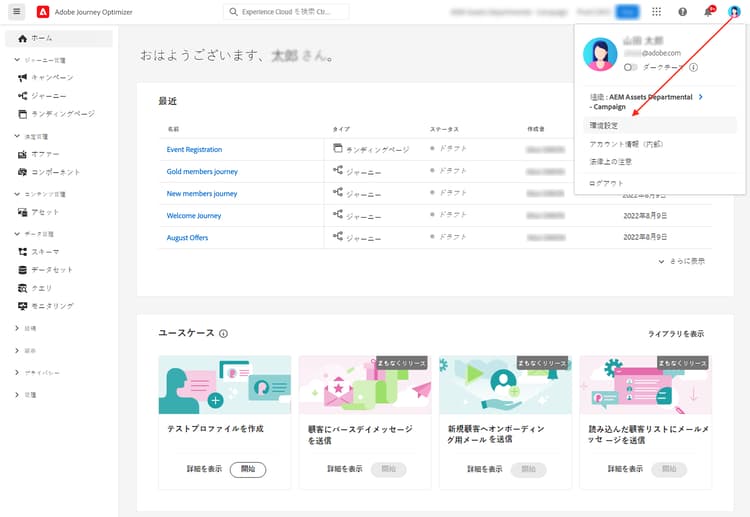Image resolution: width=750 pixels, height=517 pixels.
Task: Select 環境設定 in the profile menu
Action: pyautogui.click(x=660, y=125)
